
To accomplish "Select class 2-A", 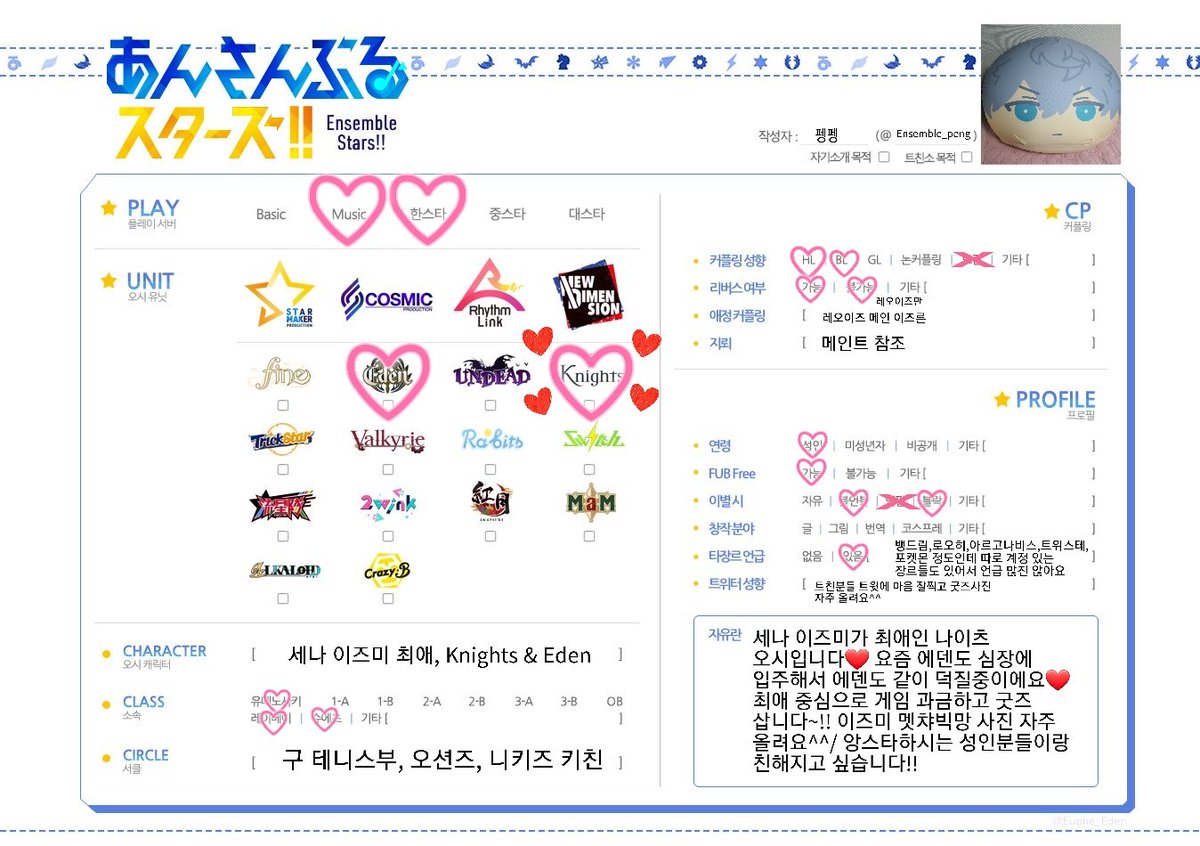I will (x=431, y=702).
